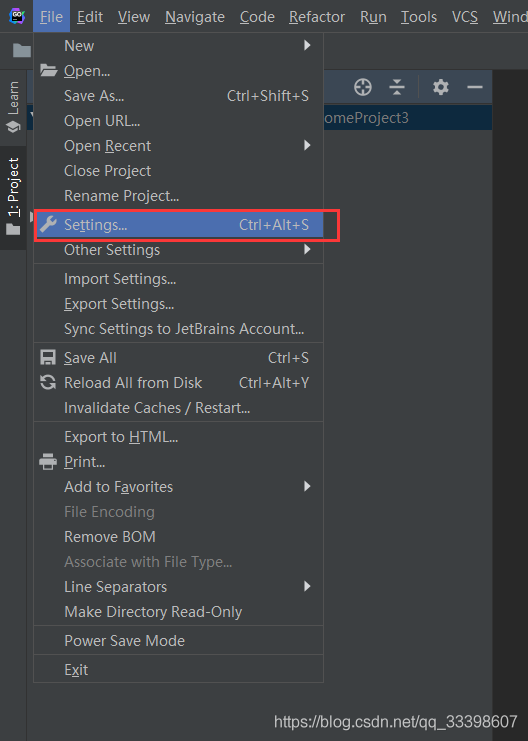Hide the Project panel with minus icon

(475, 87)
